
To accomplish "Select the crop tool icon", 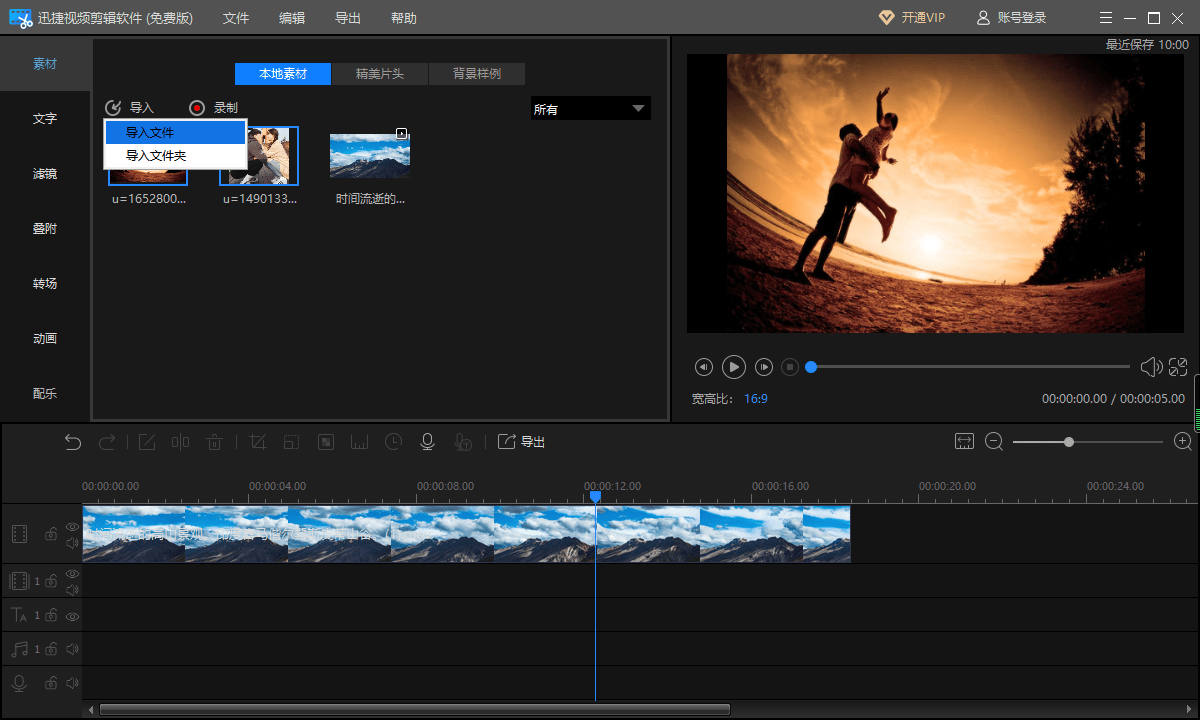I will point(257,442).
